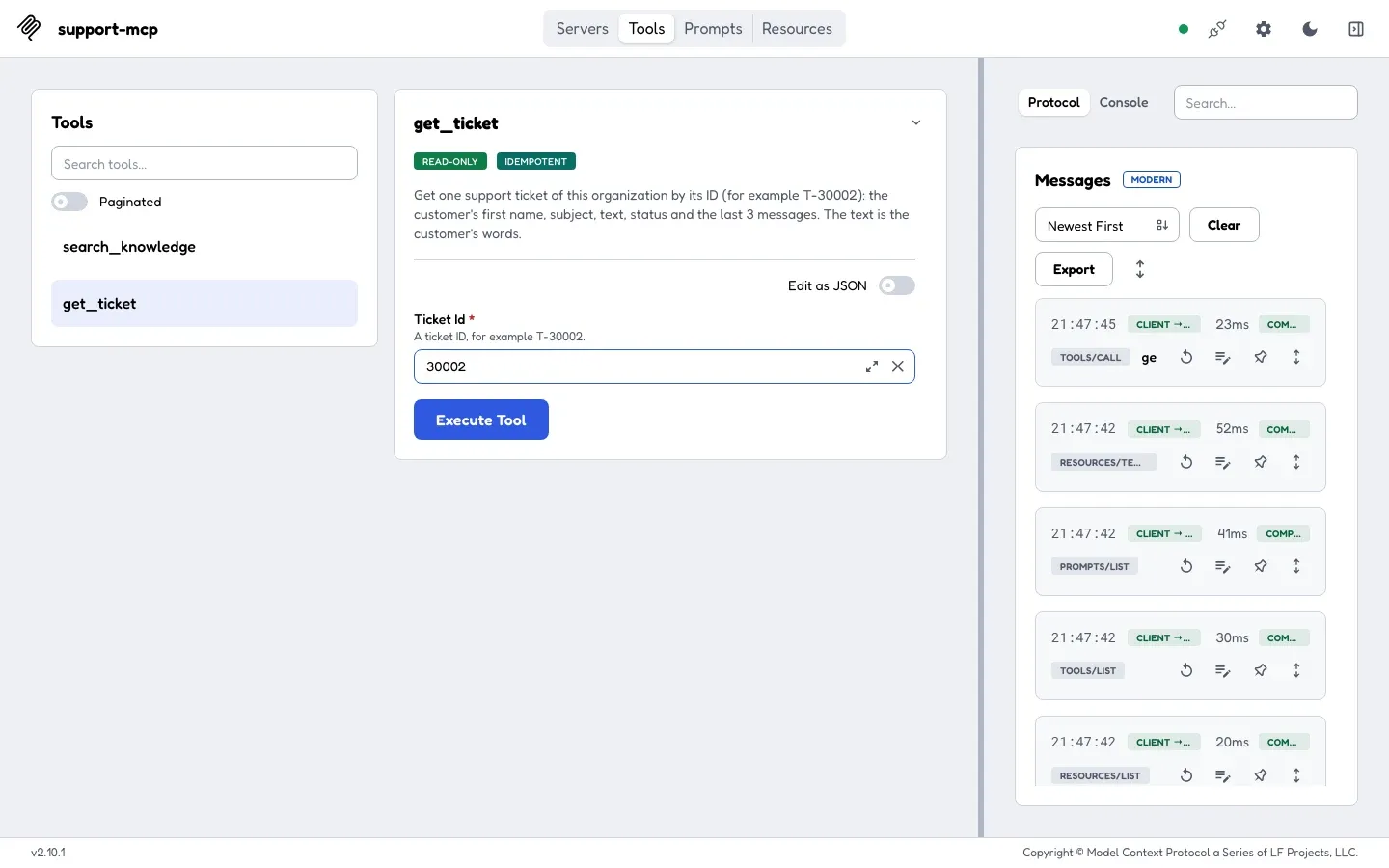The width and height of the screenshot is (1389, 868).
Task: Click the disconnect plug icon in header
Action: pyautogui.click(x=1217, y=29)
